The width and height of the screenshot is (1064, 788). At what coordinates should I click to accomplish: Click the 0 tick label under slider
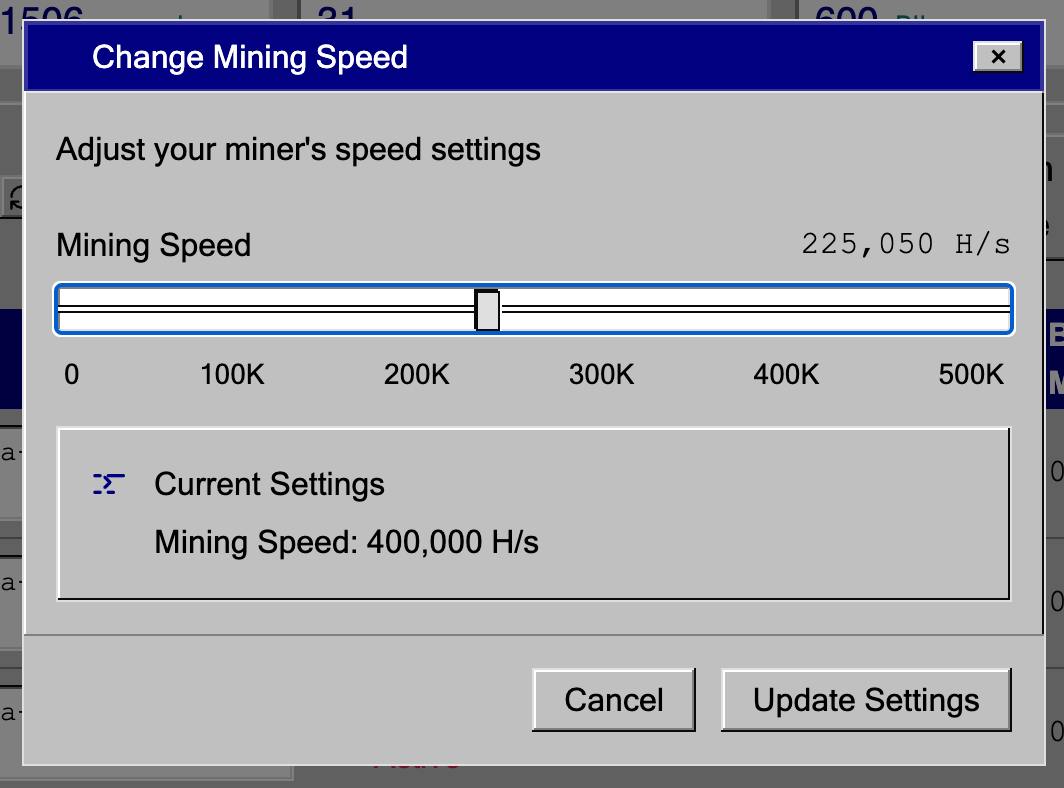coord(71,375)
